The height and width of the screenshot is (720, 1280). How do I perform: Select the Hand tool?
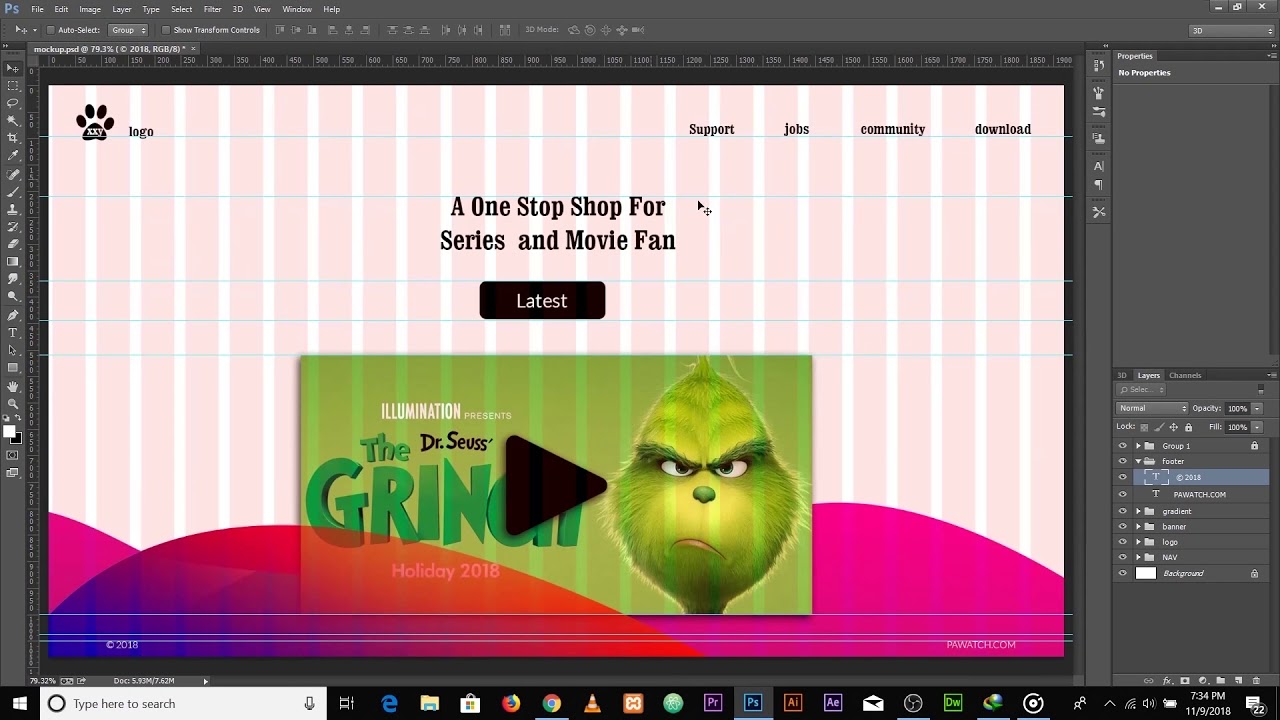click(12, 386)
